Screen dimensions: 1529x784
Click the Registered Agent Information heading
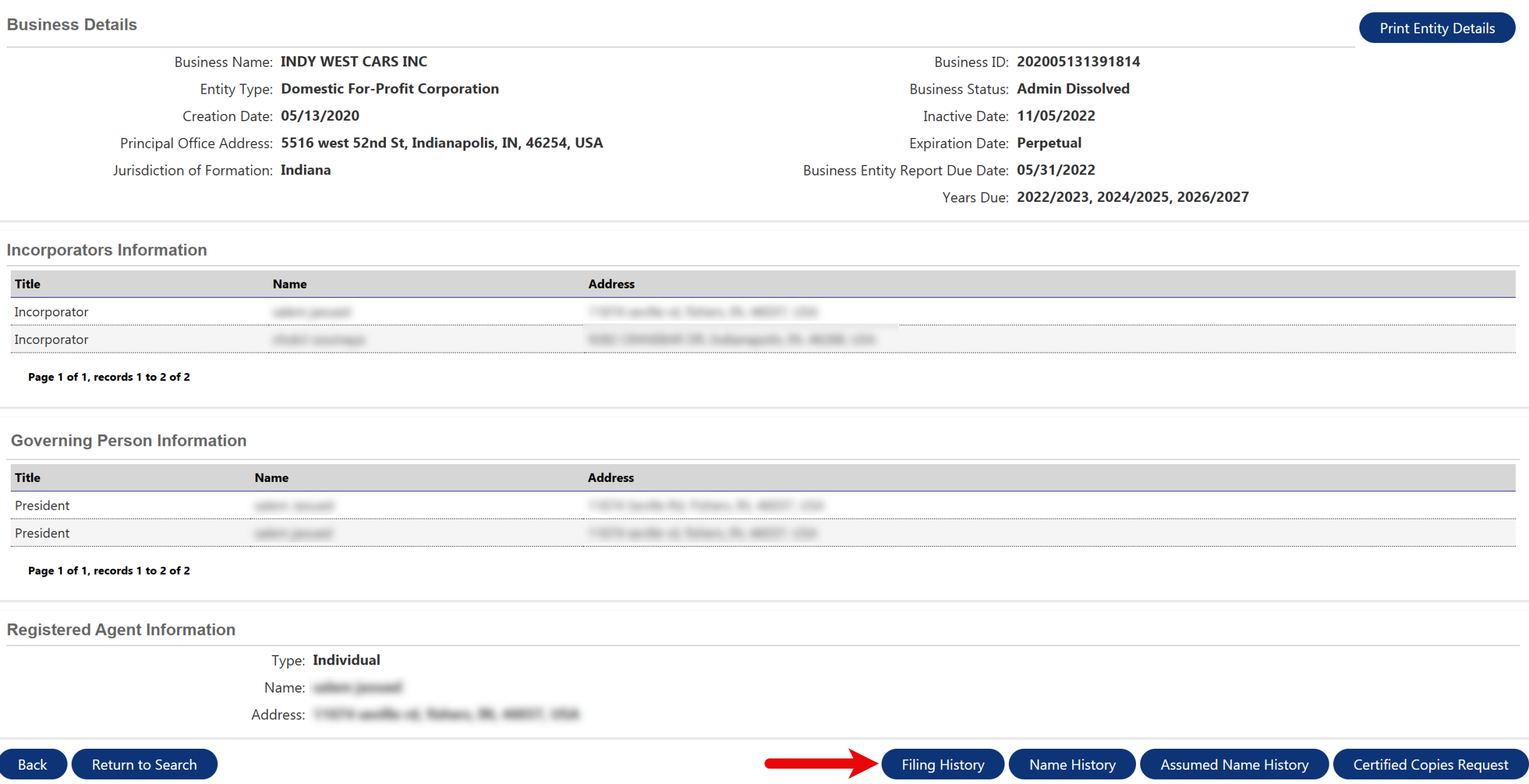[121, 629]
